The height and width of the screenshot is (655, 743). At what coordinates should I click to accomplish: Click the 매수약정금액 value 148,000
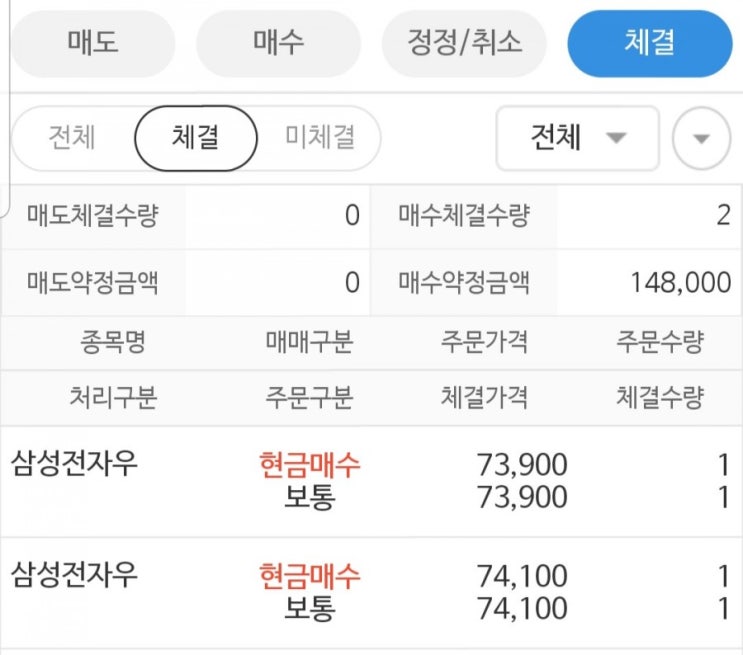680,283
